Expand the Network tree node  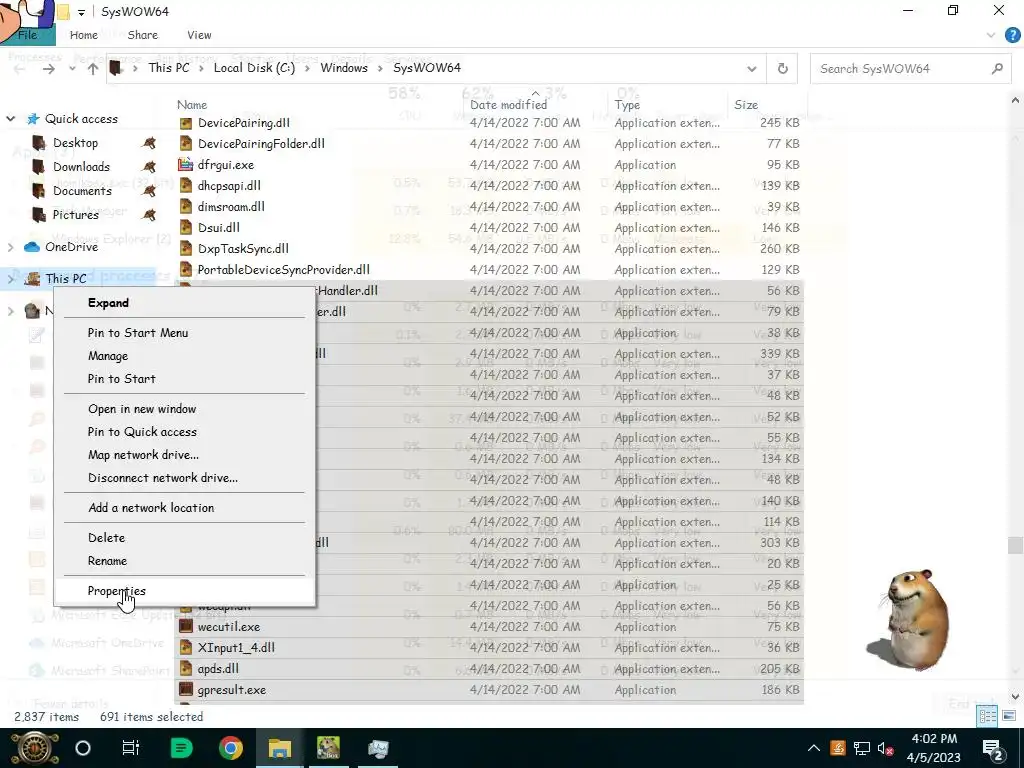pos(10,311)
